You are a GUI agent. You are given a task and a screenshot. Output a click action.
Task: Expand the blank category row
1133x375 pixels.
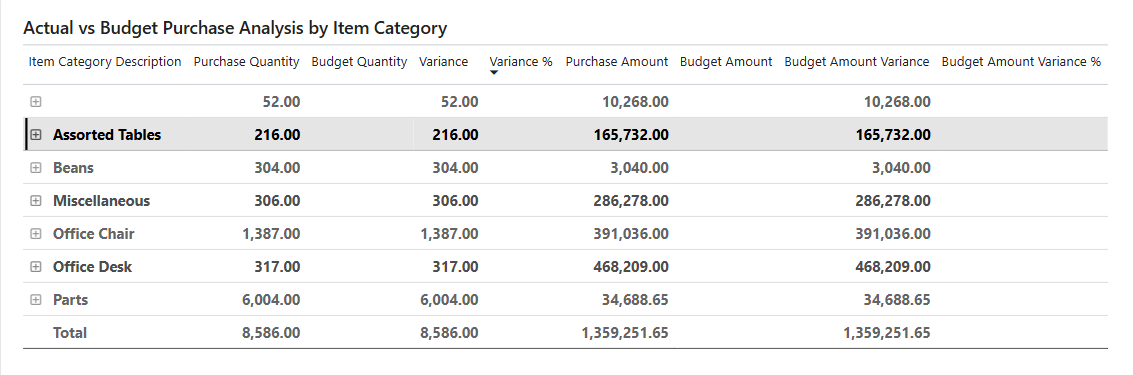point(35,102)
